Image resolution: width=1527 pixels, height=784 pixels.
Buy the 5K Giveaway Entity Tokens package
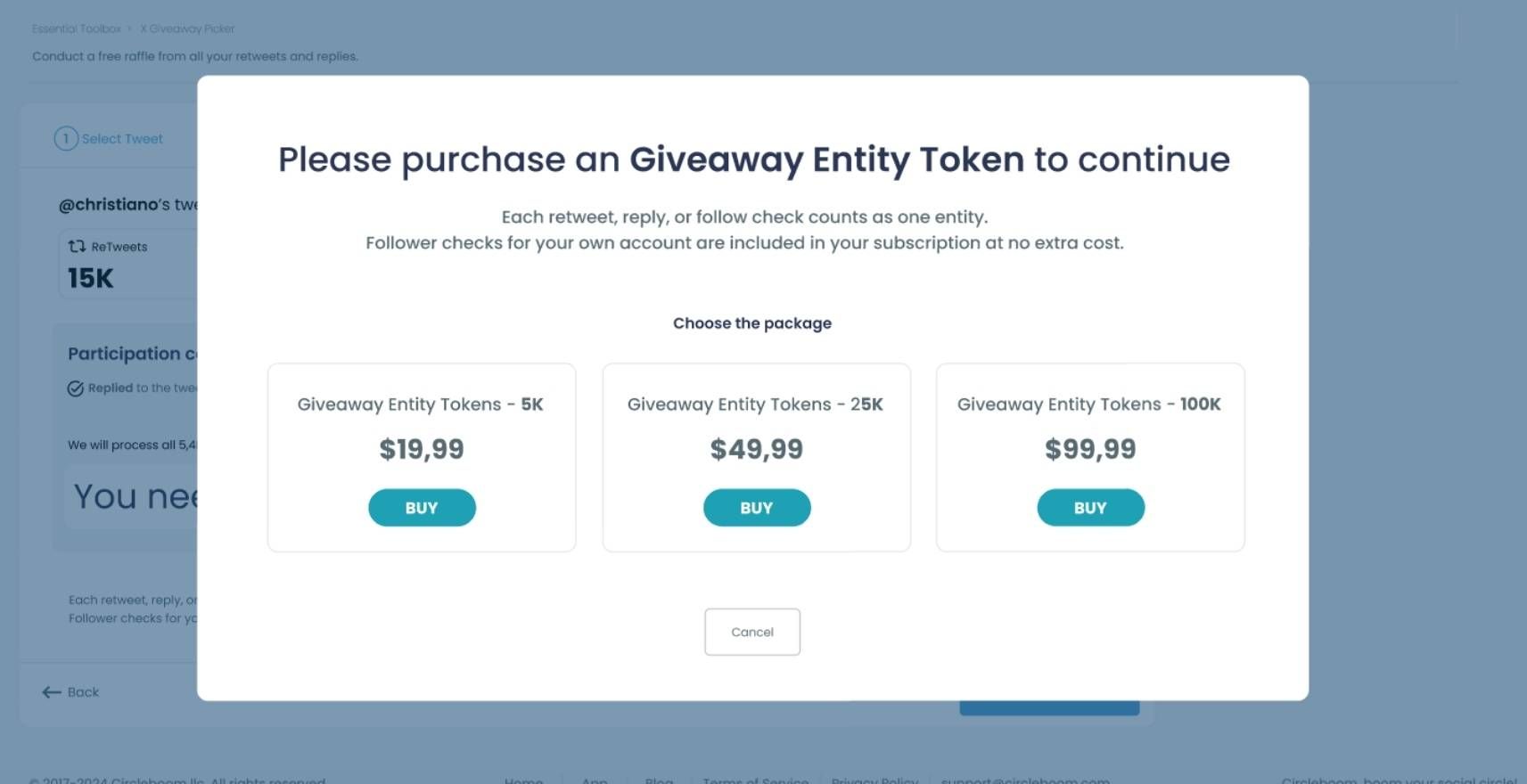click(422, 507)
